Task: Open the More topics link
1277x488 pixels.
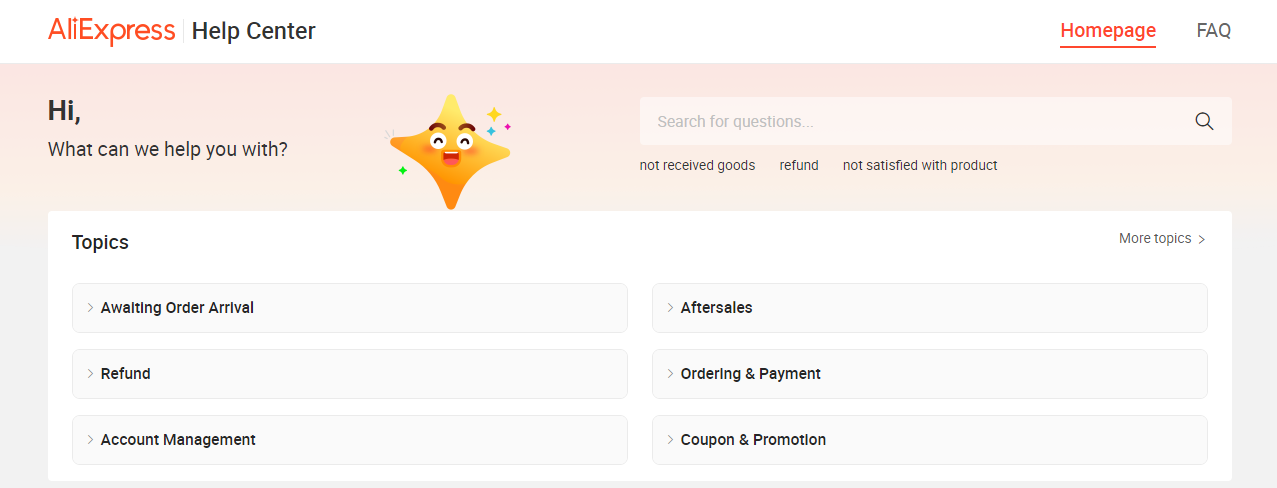Action: point(1155,239)
